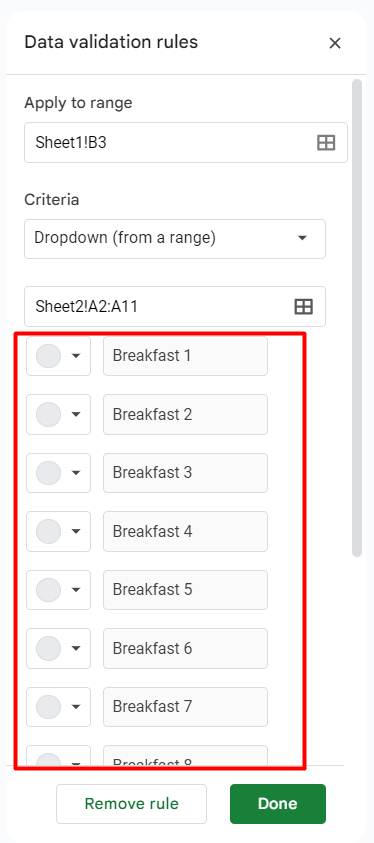The width and height of the screenshot is (374, 843).
Task: Select the Breakfast 5 item field
Action: [x=185, y=590]
